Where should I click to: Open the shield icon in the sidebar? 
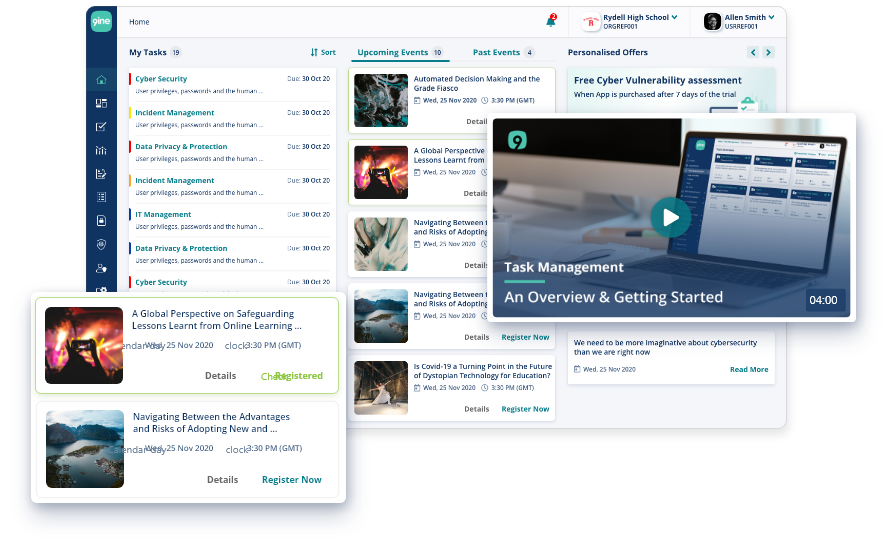coord(101,244)
